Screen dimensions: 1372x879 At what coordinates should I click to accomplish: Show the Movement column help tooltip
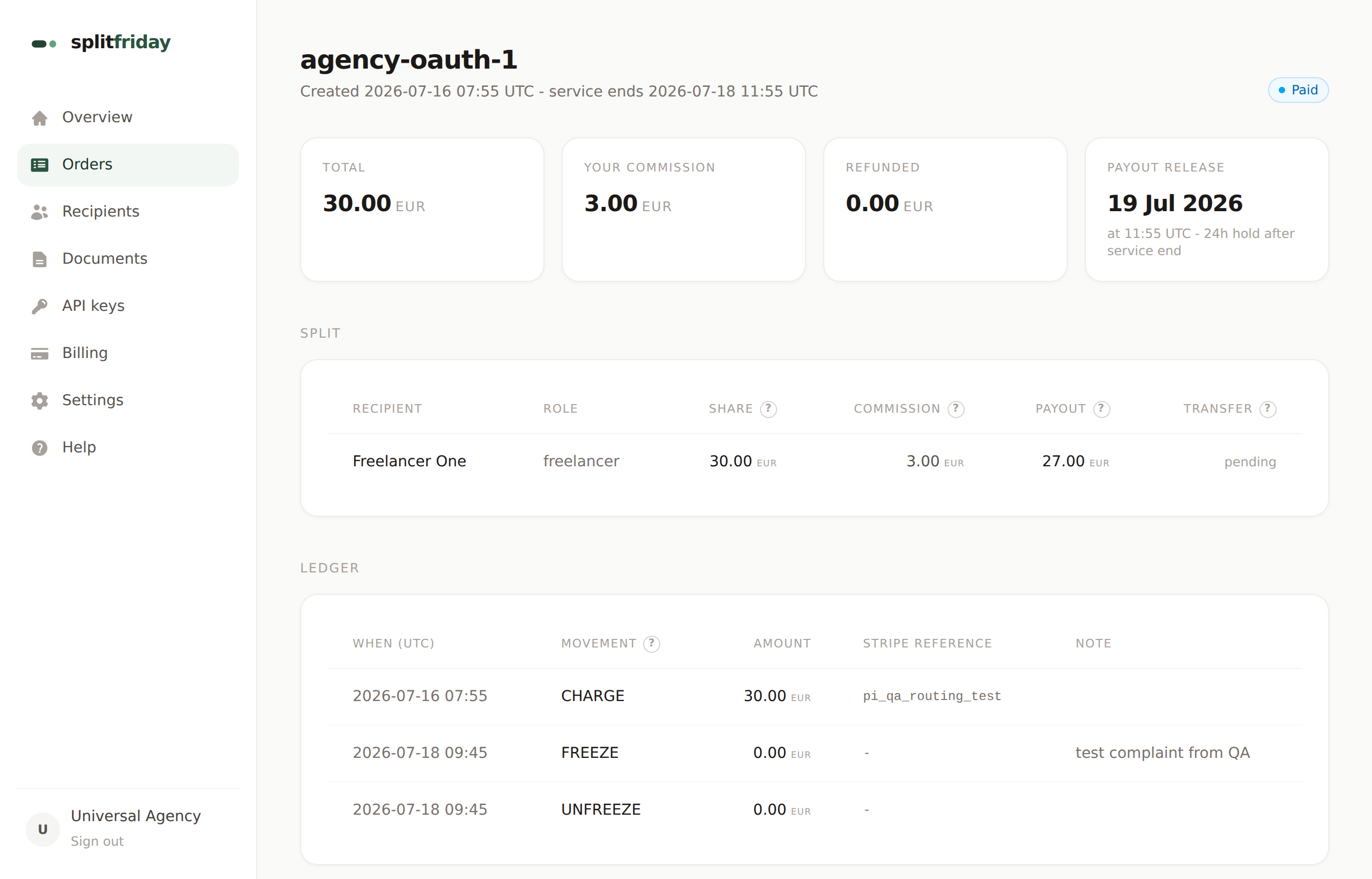[x=651, y=643]
